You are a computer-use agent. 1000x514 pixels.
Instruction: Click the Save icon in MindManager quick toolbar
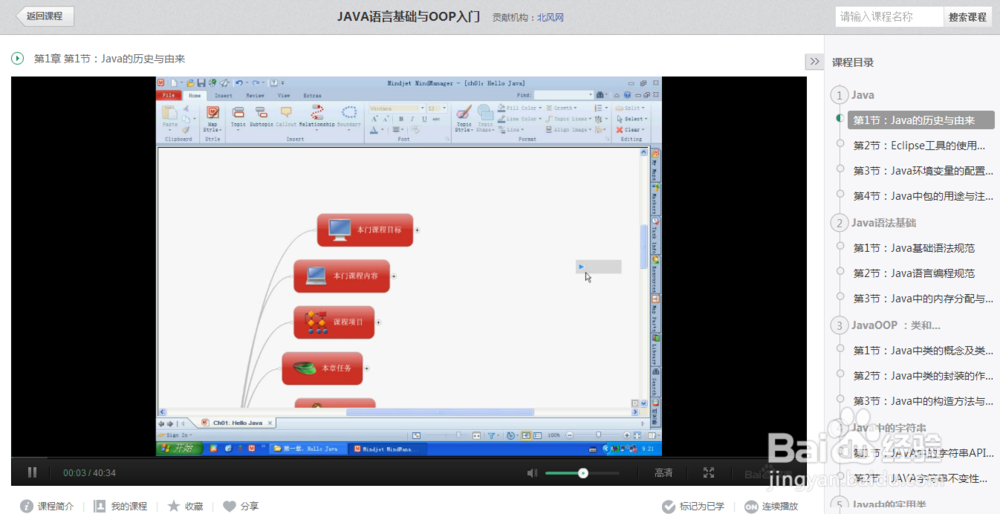pos(201,83)
